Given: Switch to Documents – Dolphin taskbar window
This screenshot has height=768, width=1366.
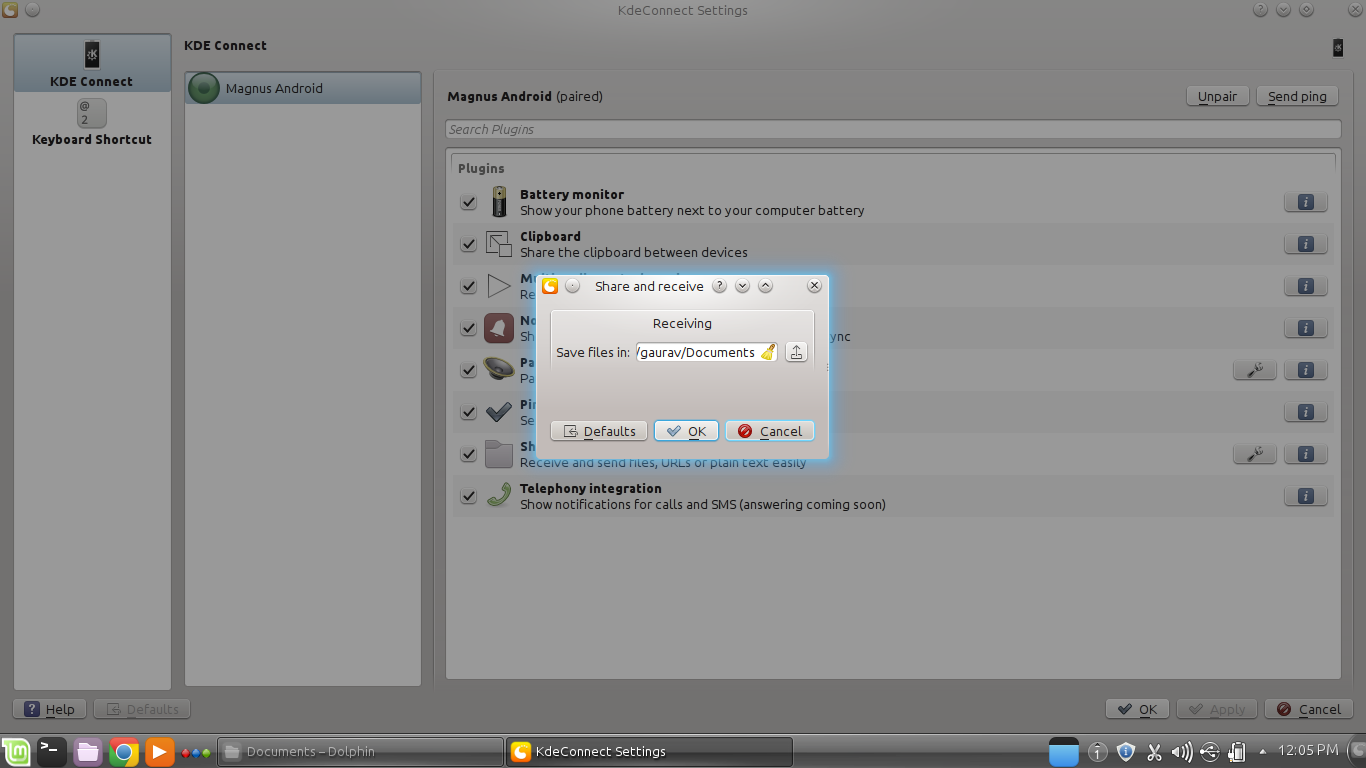Looking at the screenshot, I should pyautogui.click(x=360, y=752).
